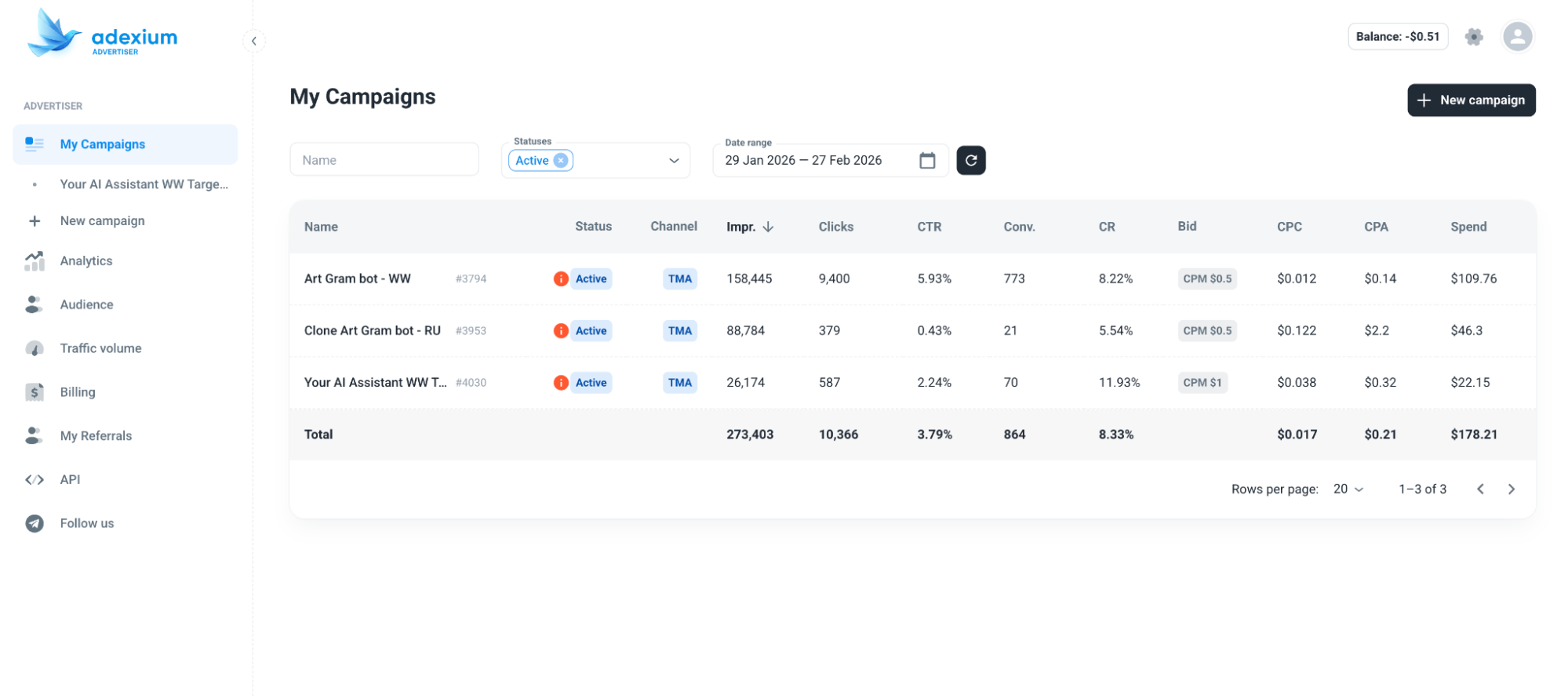The height and width of the screenshot is (699, 1568).
Task: Collapse the left sidebar
Action: pyautogui.click(x=254, y=41)
